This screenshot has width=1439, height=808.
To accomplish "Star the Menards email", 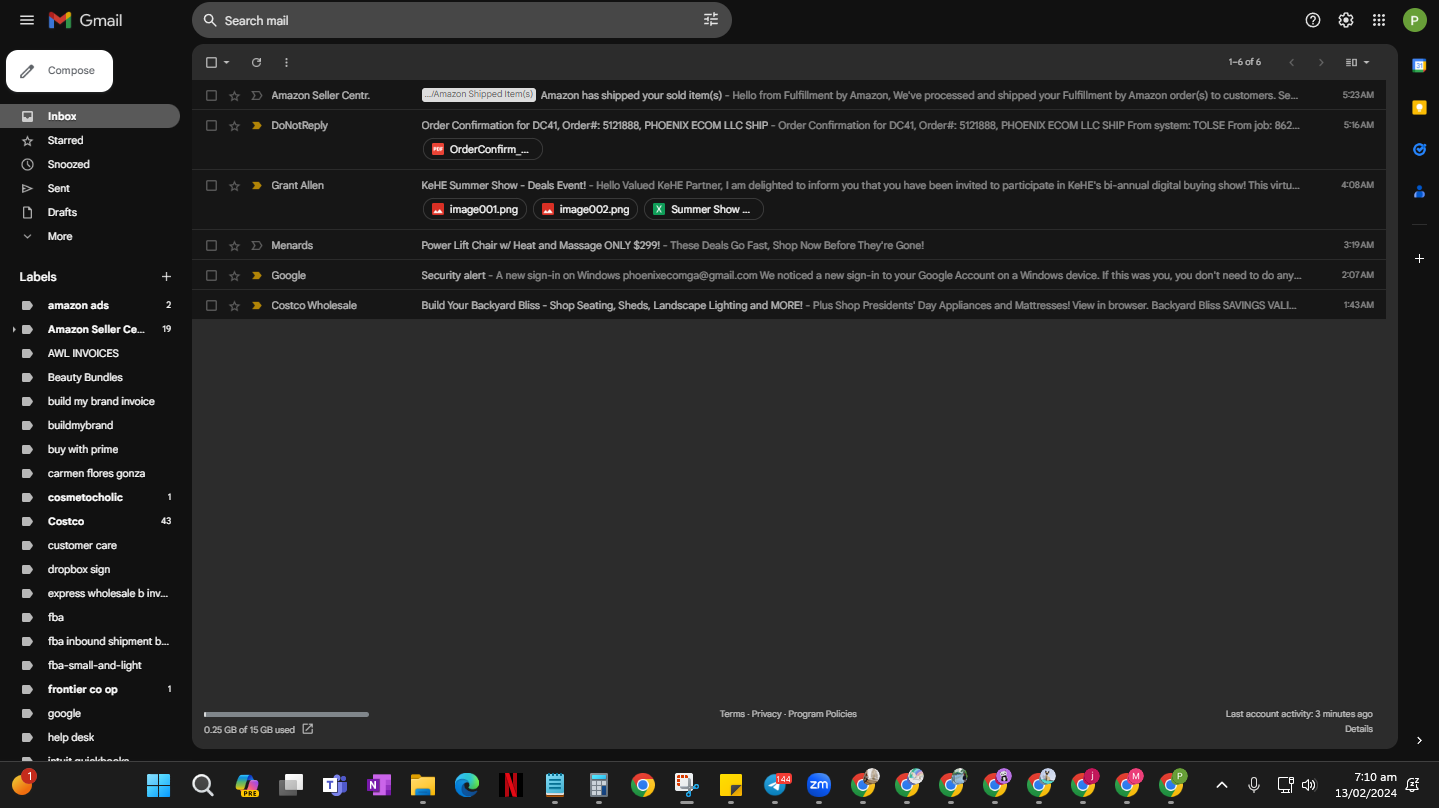I will tap(234, 245).
